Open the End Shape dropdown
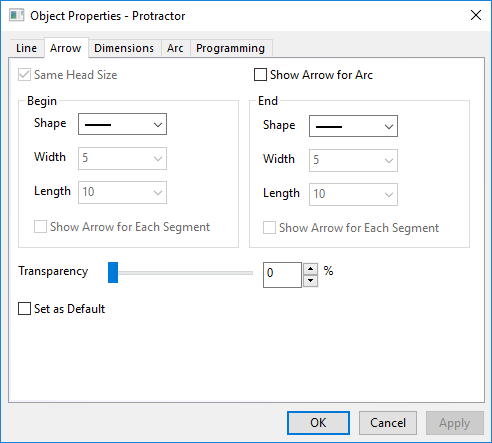492x443 pixels. pyautogui.click(x=353, y=126)
